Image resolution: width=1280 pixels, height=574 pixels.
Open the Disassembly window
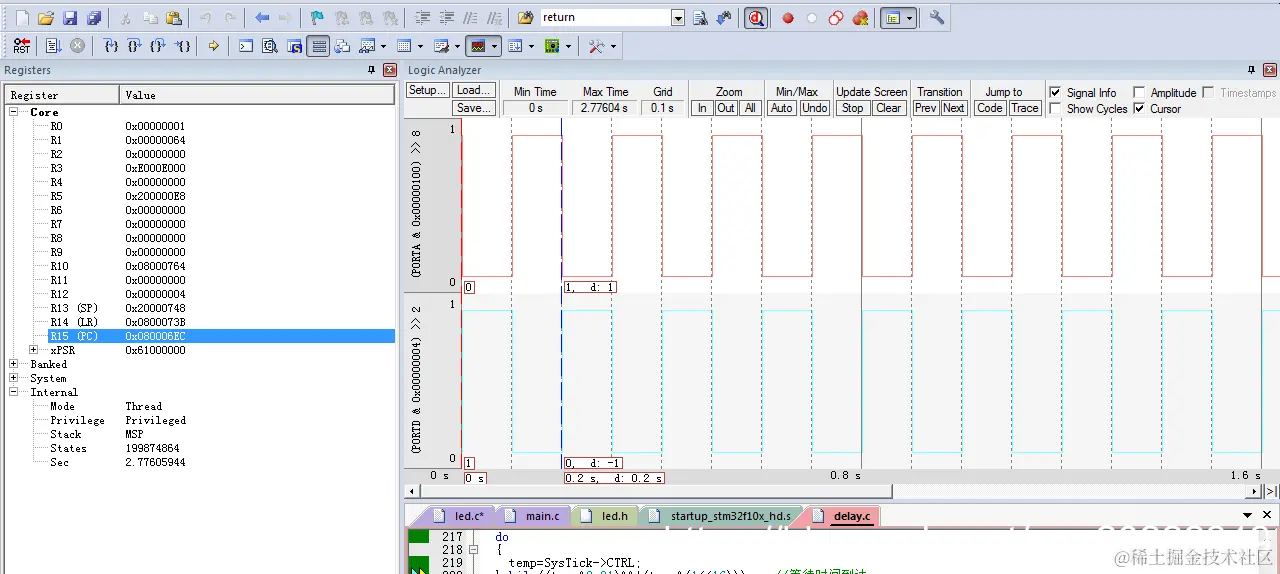(270, 46)
